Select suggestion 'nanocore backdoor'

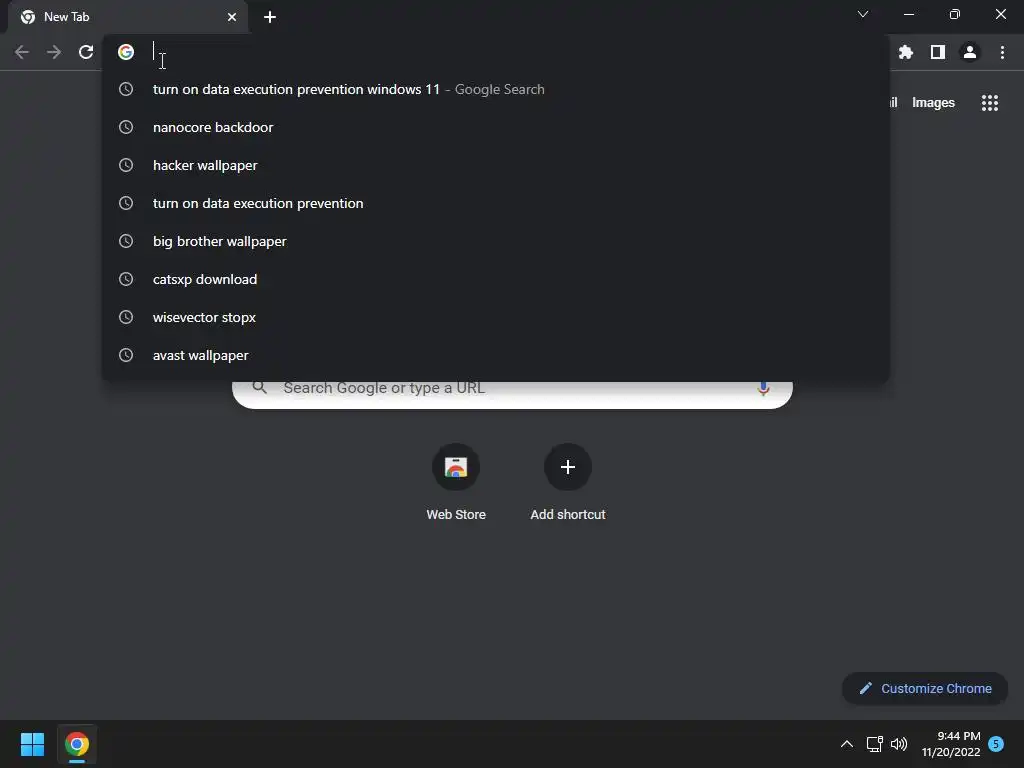coord(496,127)
